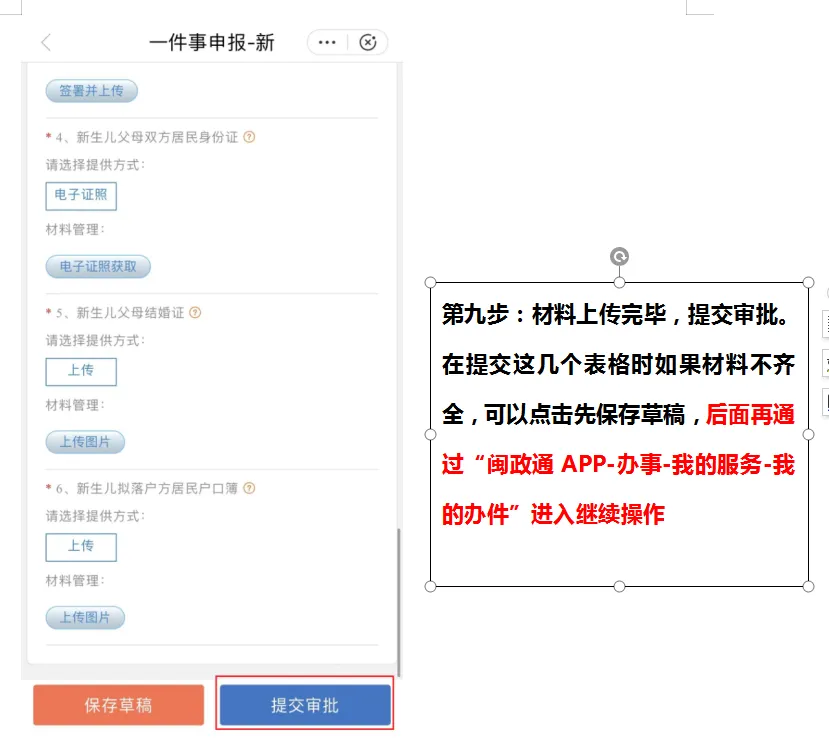Click the text box's top-left resize handle
Viewport: 829px width, 755px height.
(x=430, y=282)
